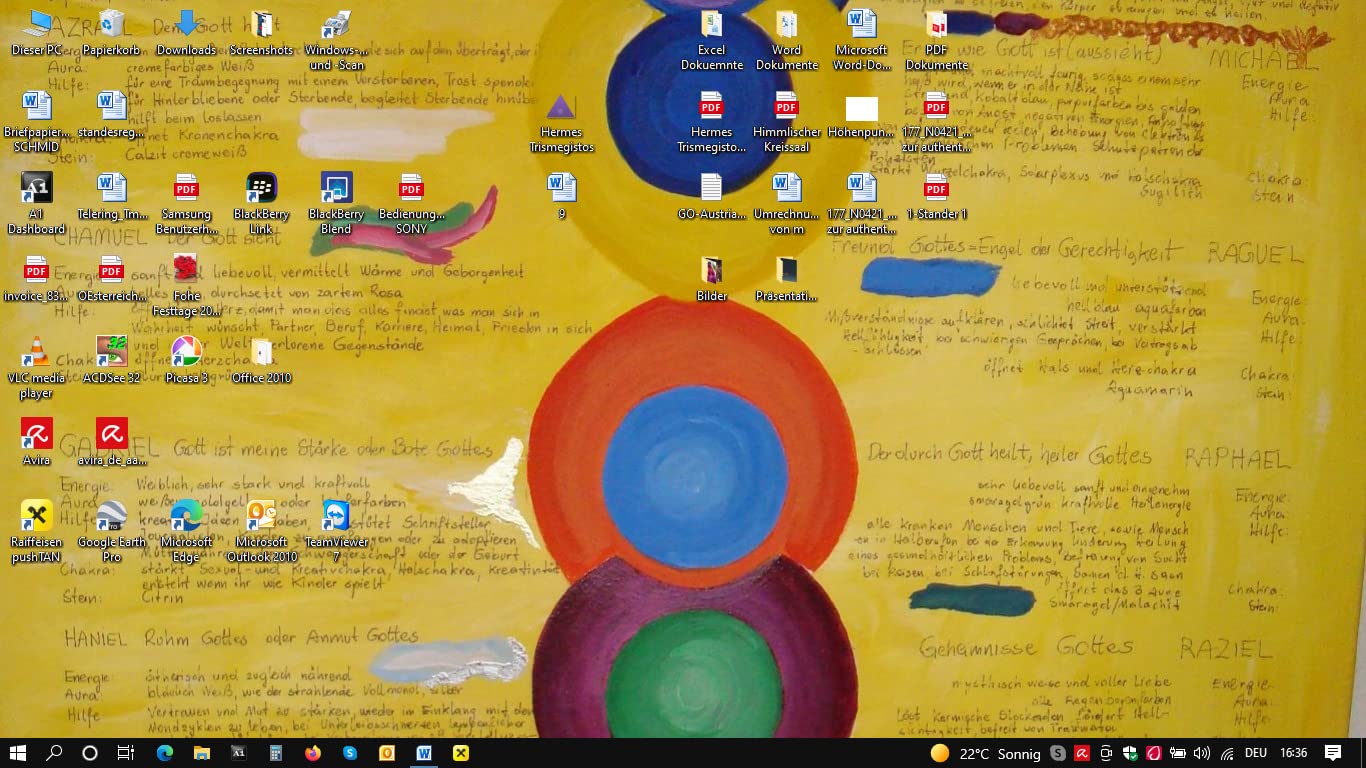1366x768 pixels.
Task: Launch Firefox from the taskbar
Action: tap(313, 753)
